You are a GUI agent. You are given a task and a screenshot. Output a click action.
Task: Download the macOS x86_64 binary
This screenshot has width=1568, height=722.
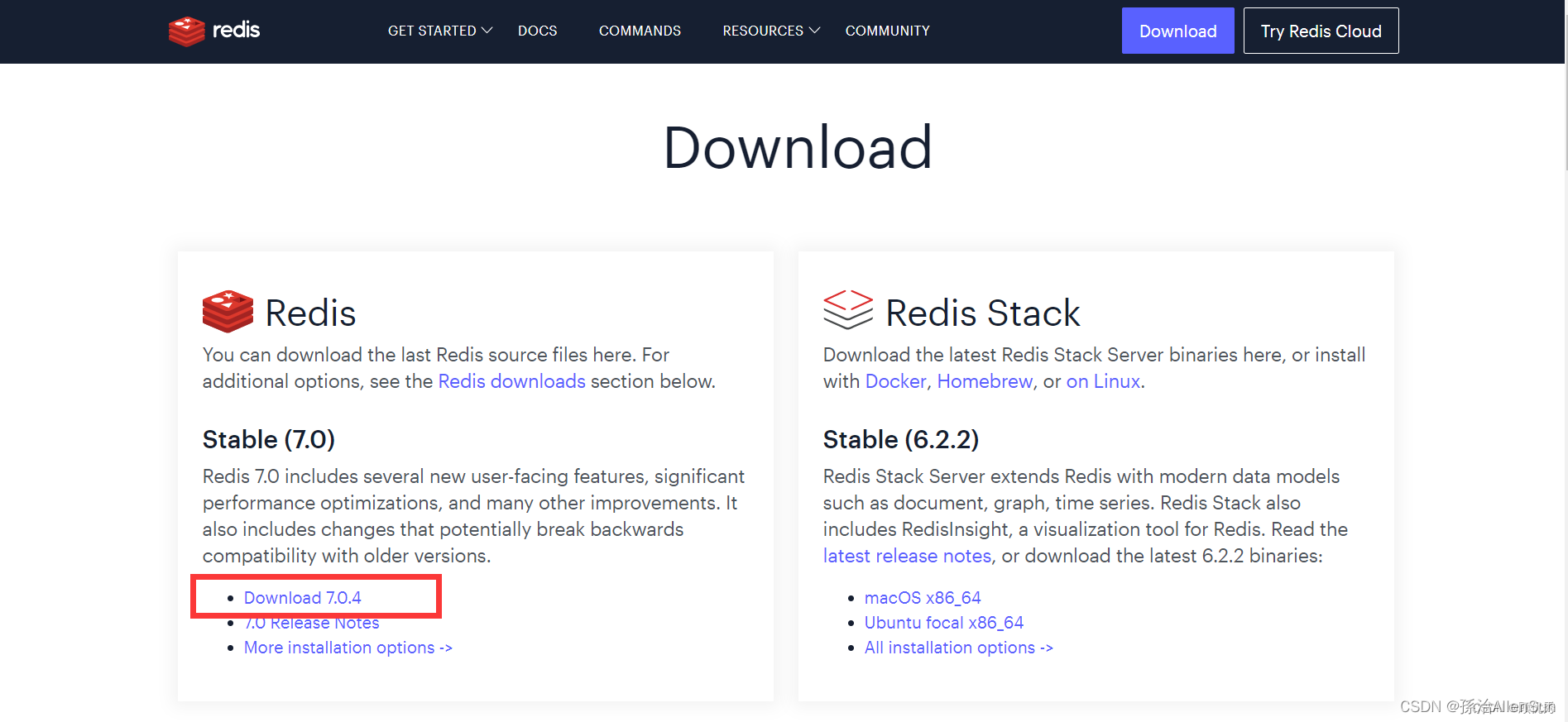(x=923, y=598)
